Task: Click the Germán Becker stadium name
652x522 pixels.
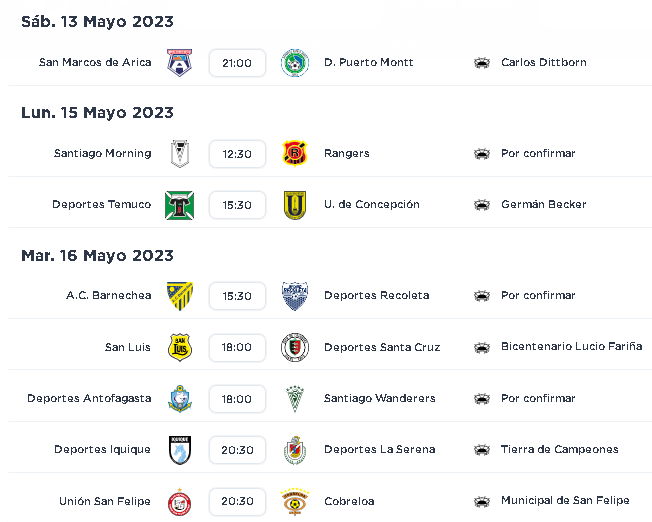Action: click(x=543, y=204)
